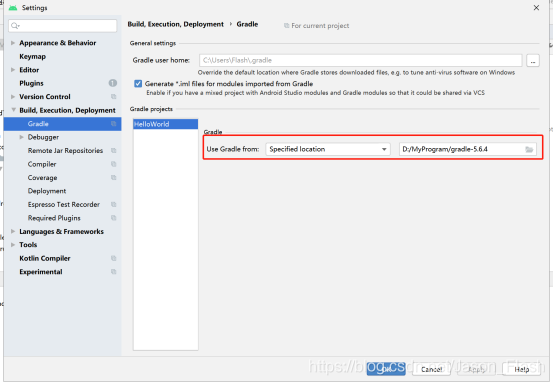554x385 pixels.
Task: Click the Plugins update badge icon
Action: tap(113, 83)
